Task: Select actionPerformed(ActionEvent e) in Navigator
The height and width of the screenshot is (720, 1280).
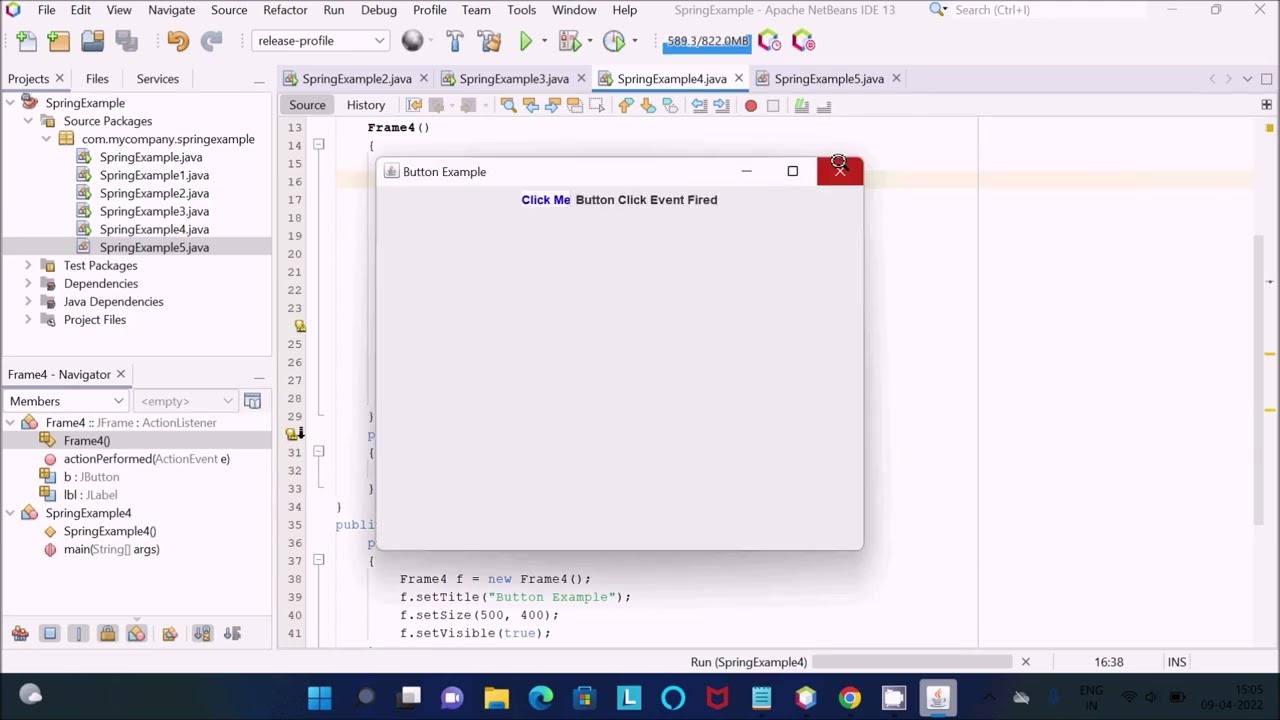Action: pyautogui.click(x=146, y=459)
